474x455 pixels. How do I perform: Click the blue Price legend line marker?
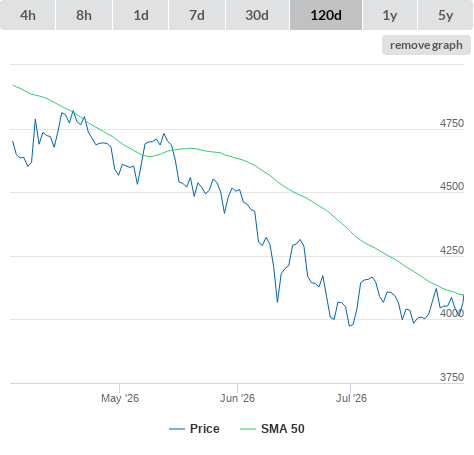[x=177, y=429]
